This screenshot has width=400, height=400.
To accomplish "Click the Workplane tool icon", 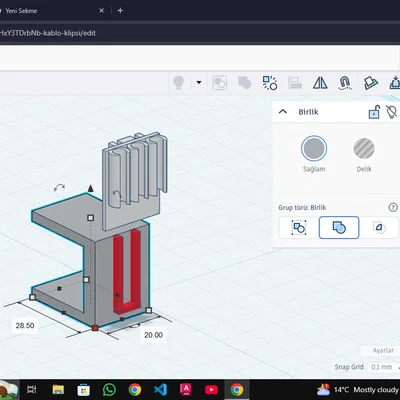I will pyautogui.click(x=370, y=83).
